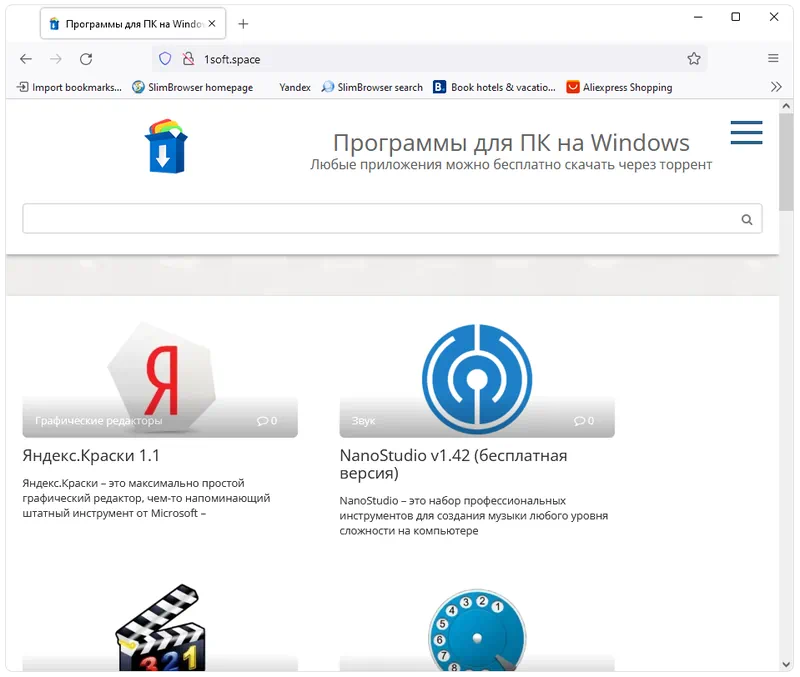The height and width of the screenshot is (677, 800).
Task: Show more bookmarks with the double chevron
Action: coord(776,87)
